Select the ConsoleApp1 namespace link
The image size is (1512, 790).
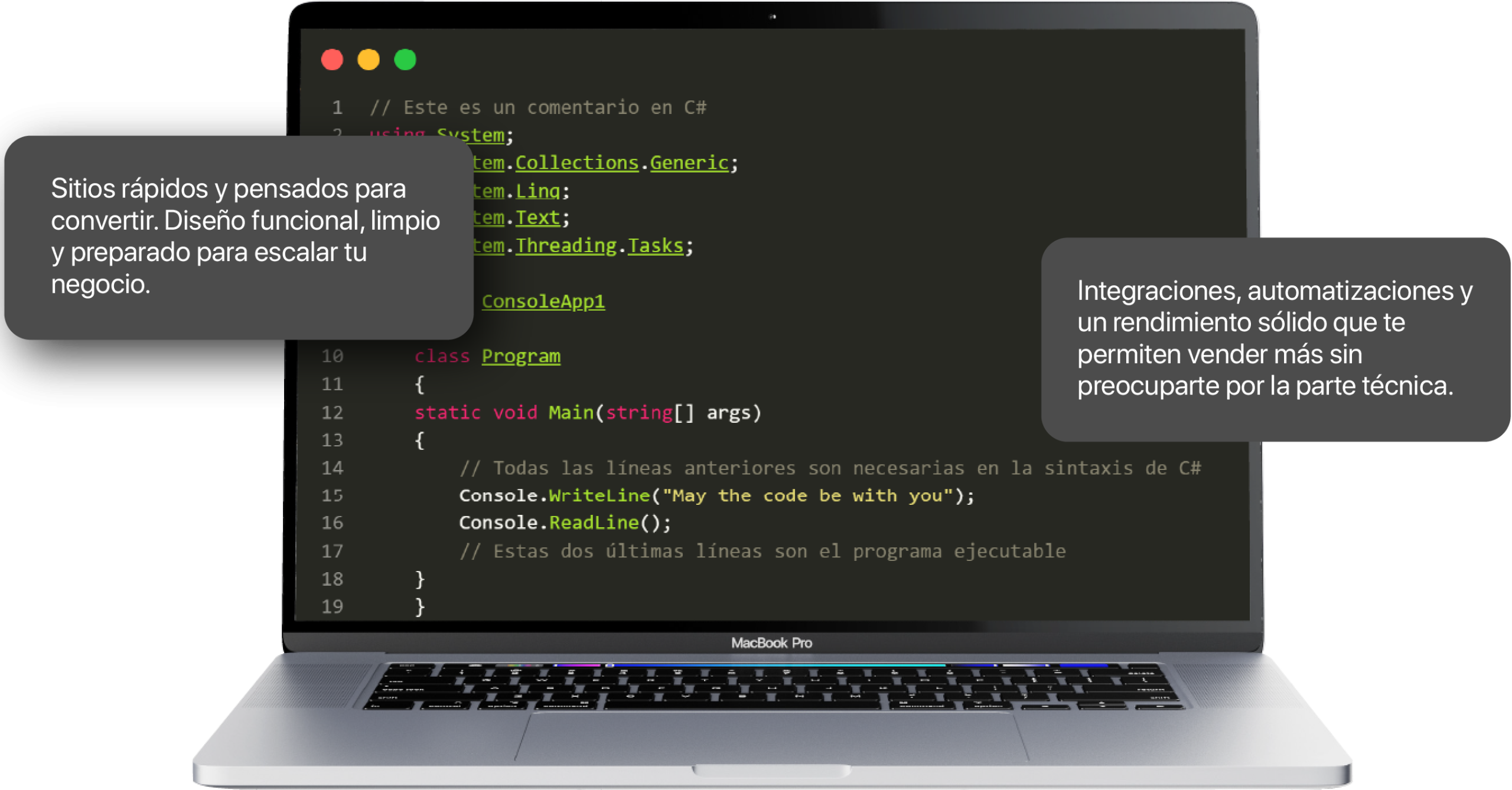point(543,301)
